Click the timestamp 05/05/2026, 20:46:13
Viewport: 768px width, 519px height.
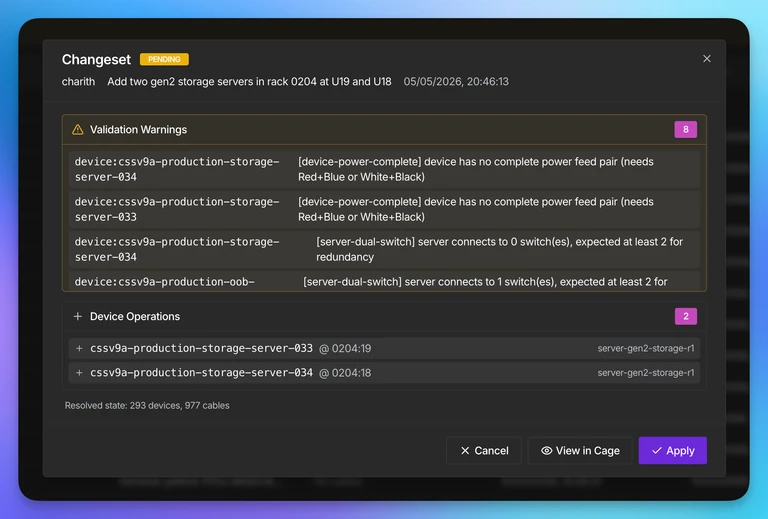[x=456, y=82]
